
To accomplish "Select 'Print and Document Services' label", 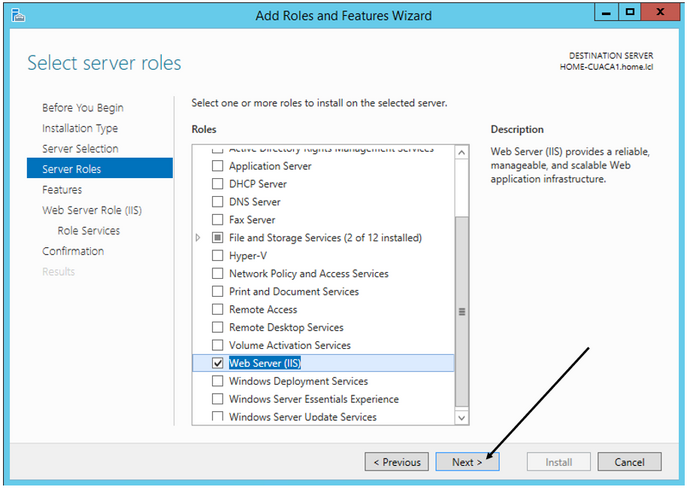I will [x=294, y=291].
